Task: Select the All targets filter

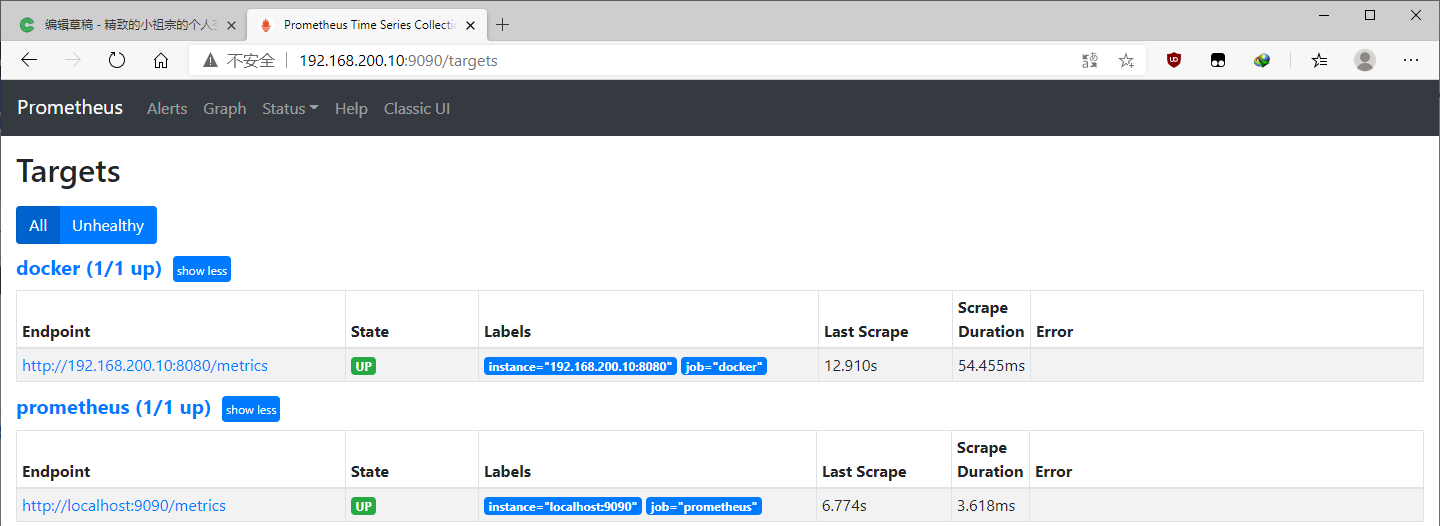Action: pyautogui.click(x=38, y=225)
